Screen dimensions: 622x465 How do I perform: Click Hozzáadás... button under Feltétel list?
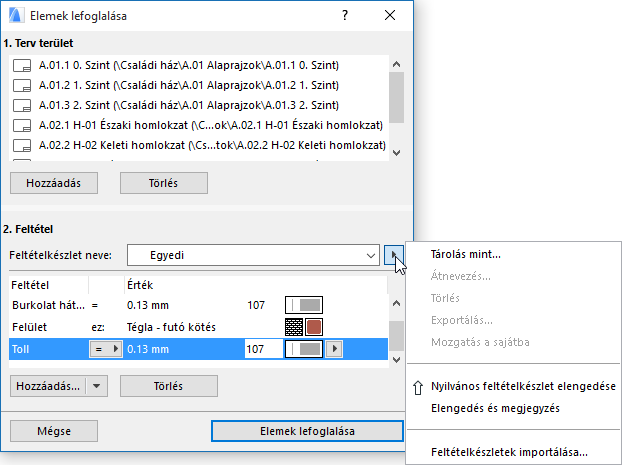[x=48, y=386]
